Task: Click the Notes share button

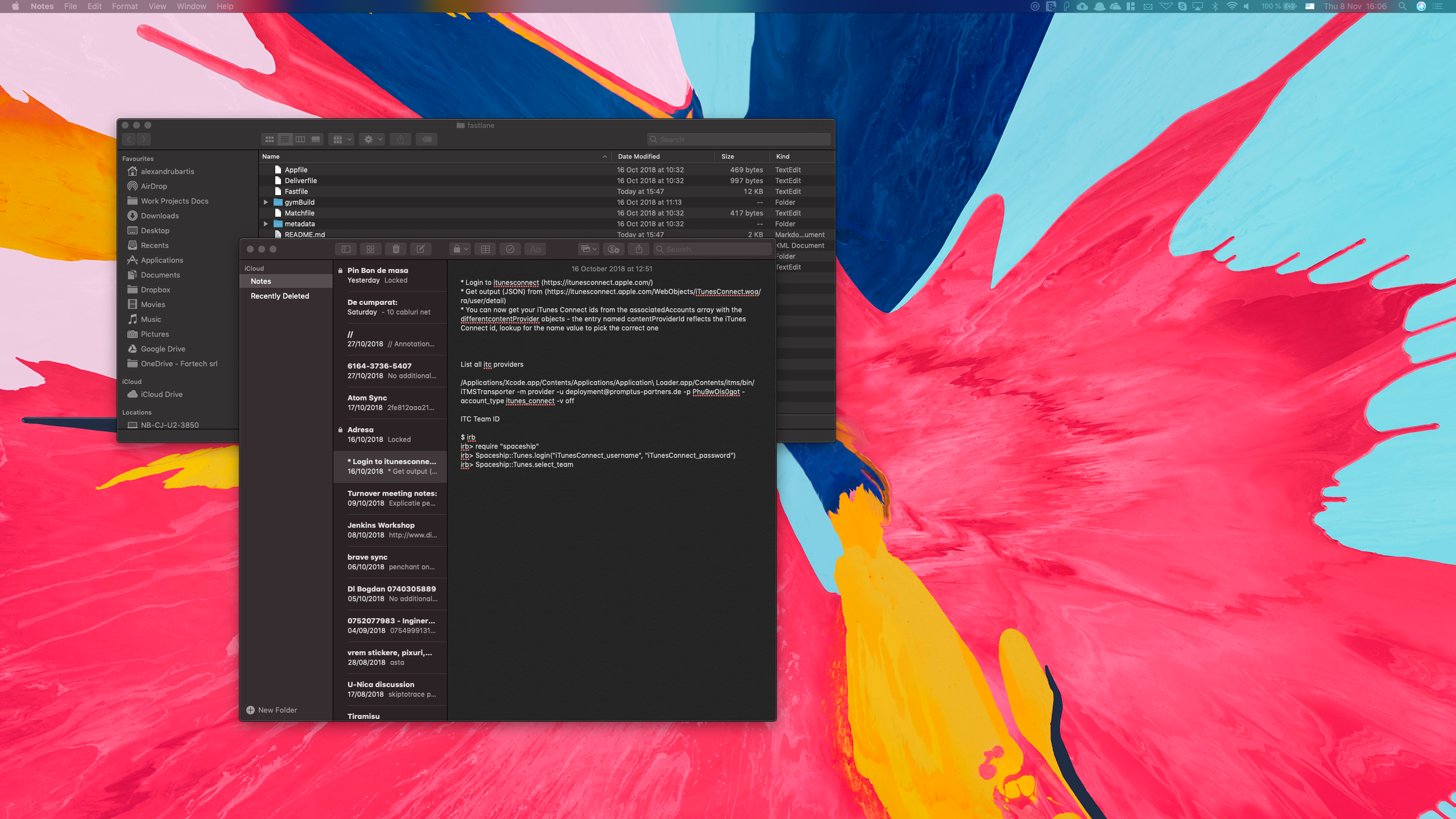Action: tap(639, 249)
